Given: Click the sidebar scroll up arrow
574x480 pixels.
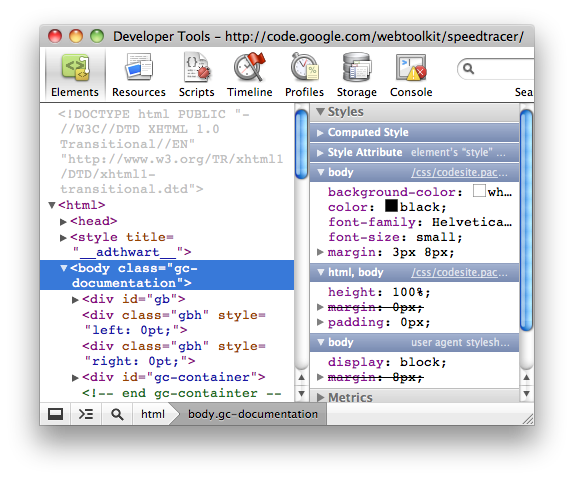Looking at the screenshot, I should (x=527, y=377).
